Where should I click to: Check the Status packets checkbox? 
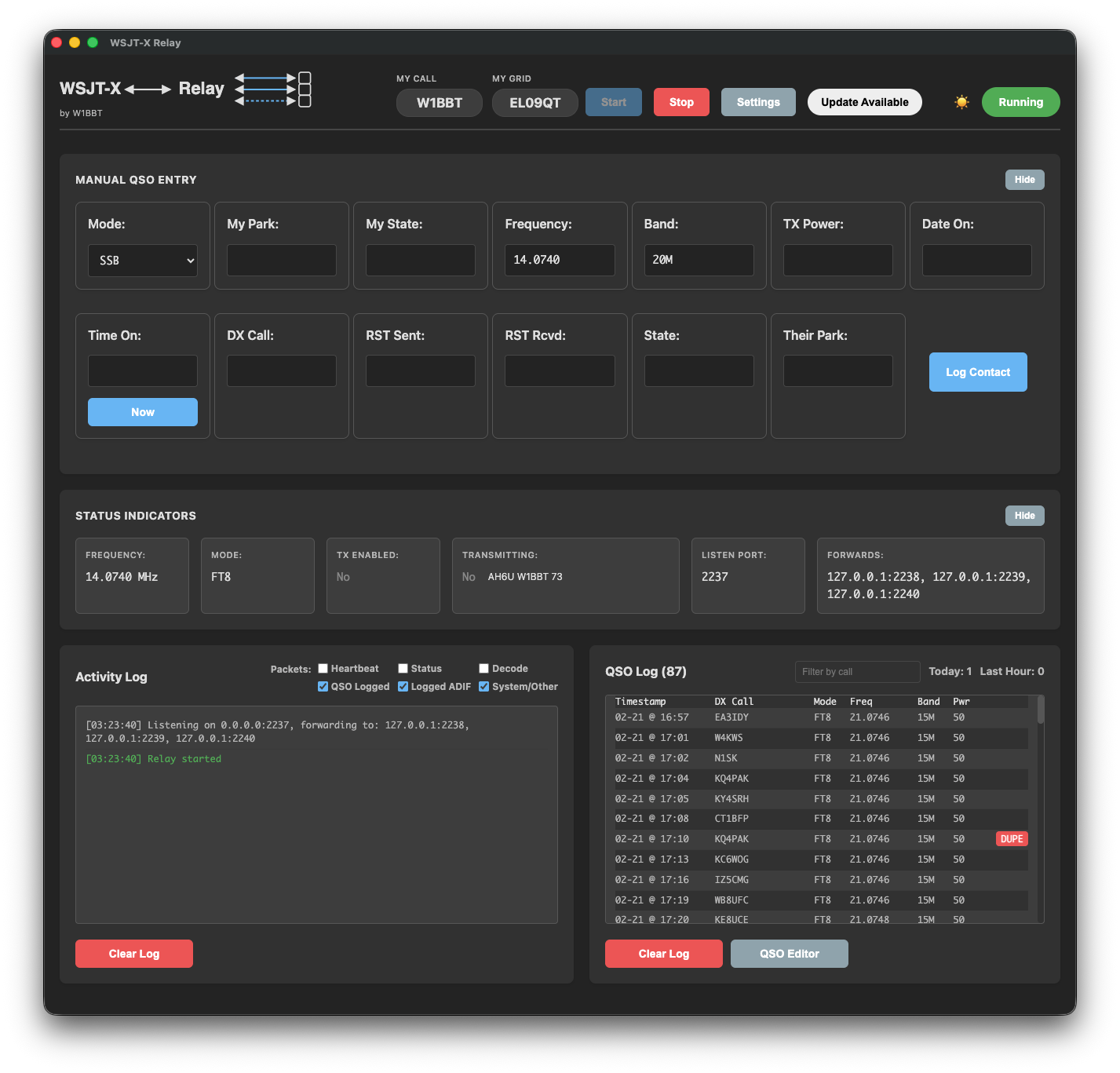403,668
